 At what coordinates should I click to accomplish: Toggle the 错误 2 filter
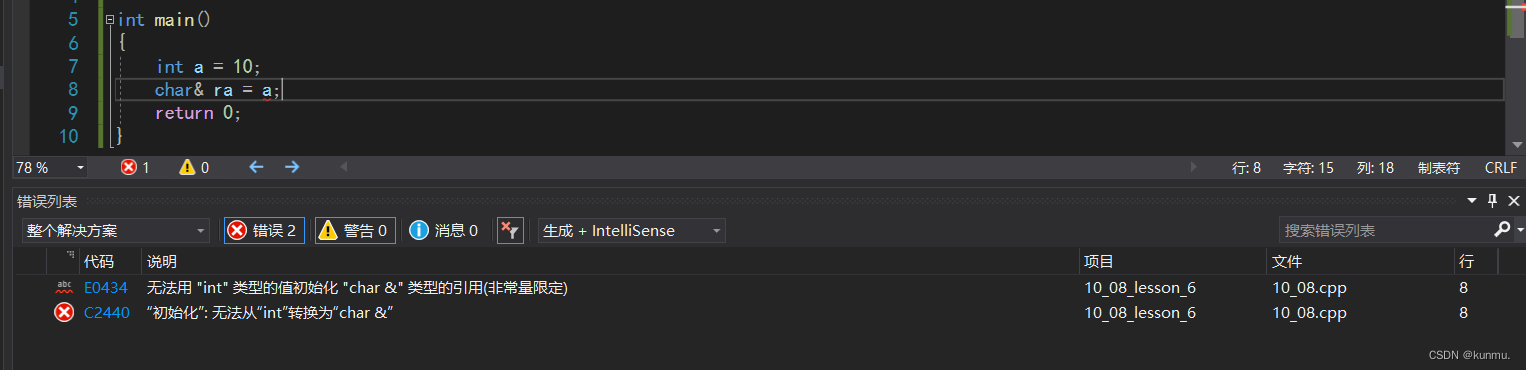coord(264,231)
